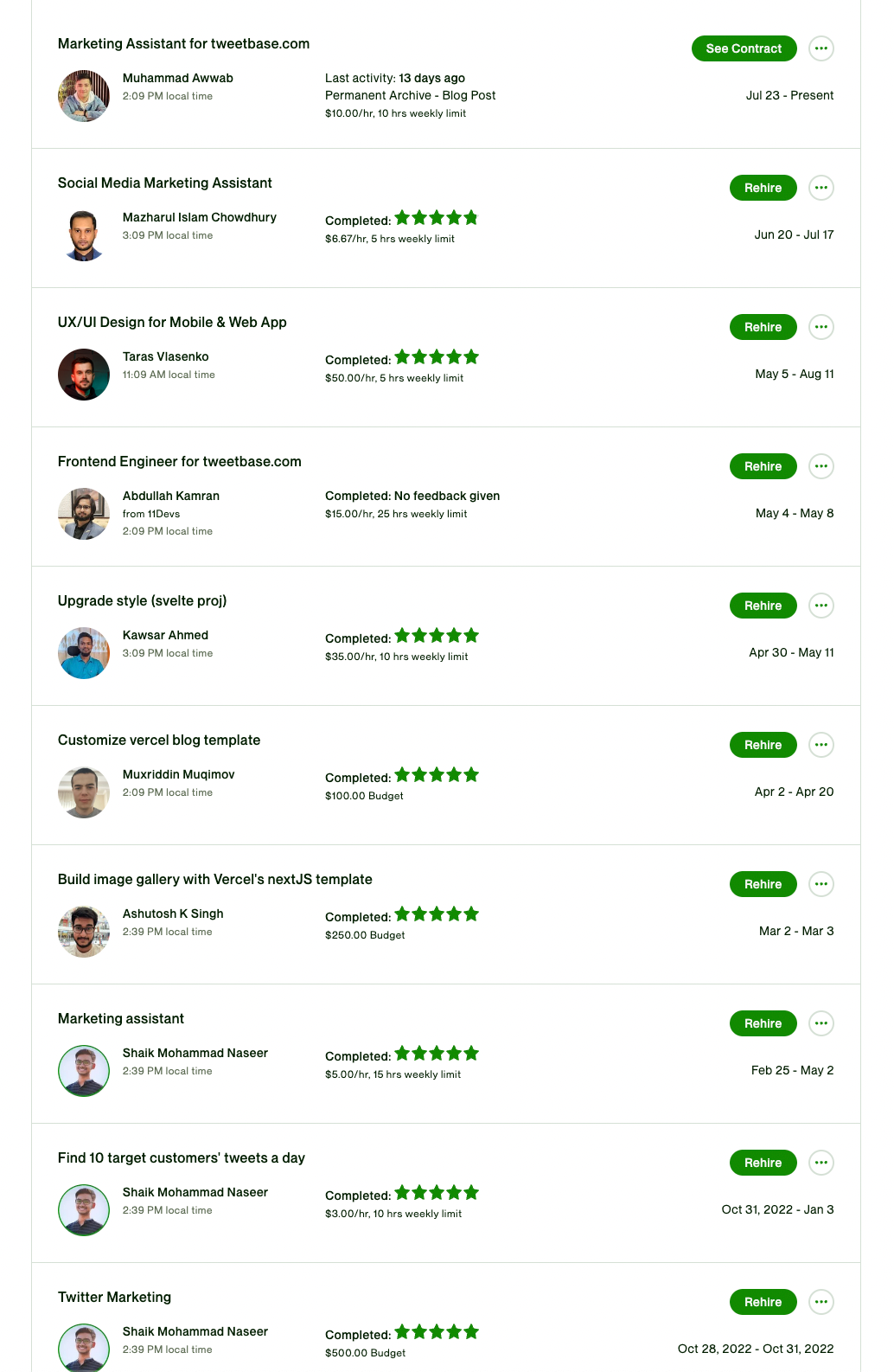This screenshot has height=1372, width=894.
Task: Open ellipsis menu for Social Media Marketing Assistant
Action: coord(821,188)
